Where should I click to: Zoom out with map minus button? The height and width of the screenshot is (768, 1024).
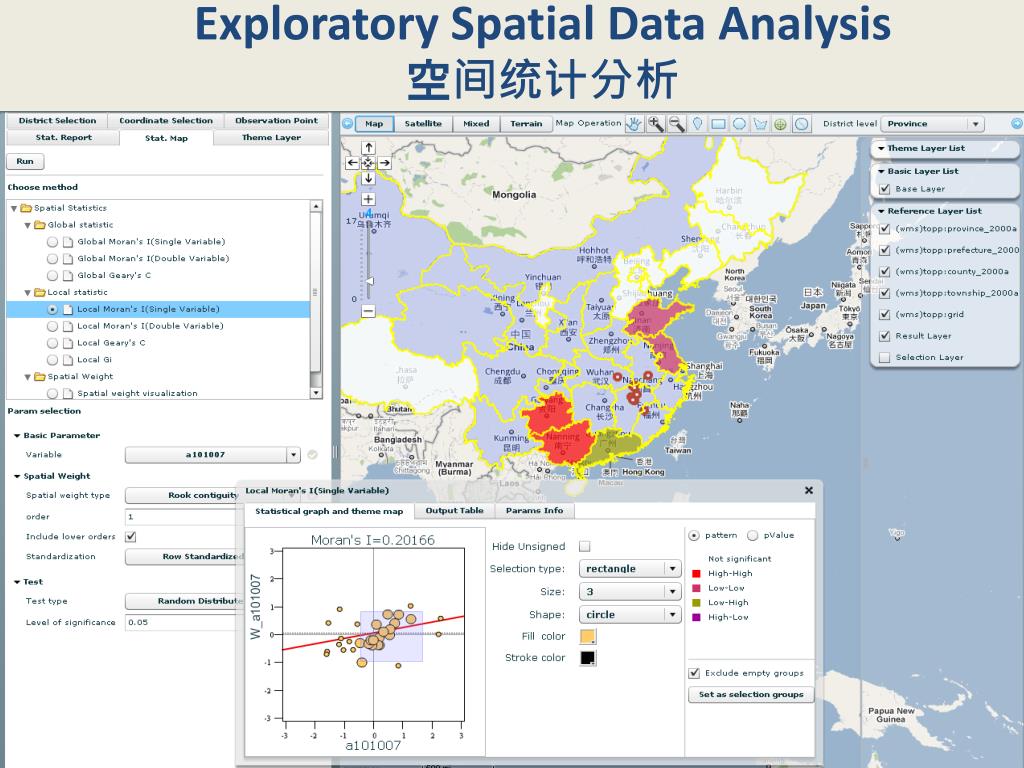pos(368,311)
